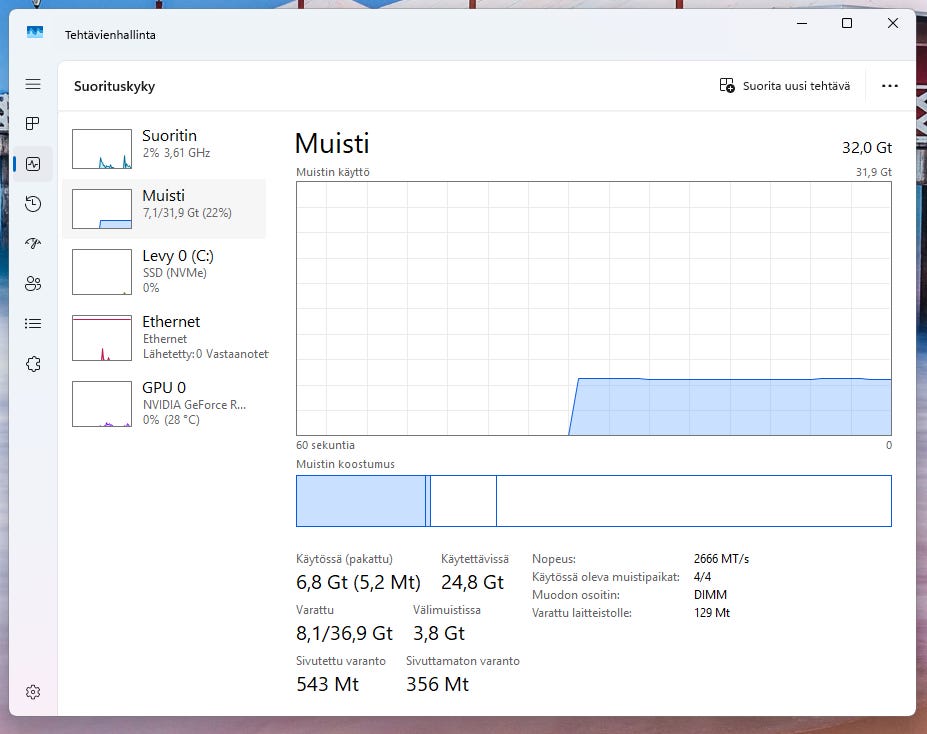Screen dimensions: 927x734
Task: Click the in-use portion of composition bar
Action: point(361,501)
